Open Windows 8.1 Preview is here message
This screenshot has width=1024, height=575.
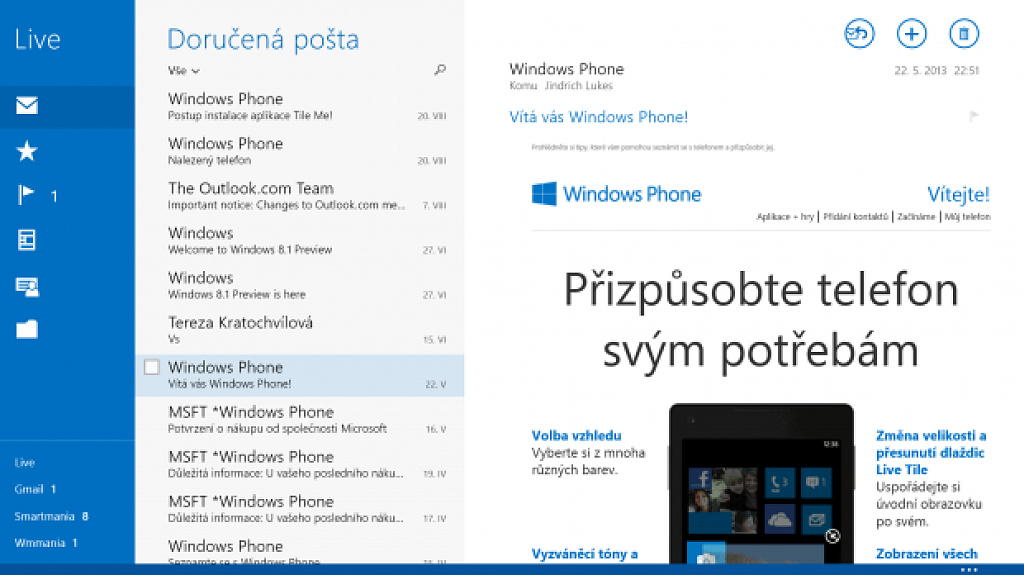[x=300, y=286]
